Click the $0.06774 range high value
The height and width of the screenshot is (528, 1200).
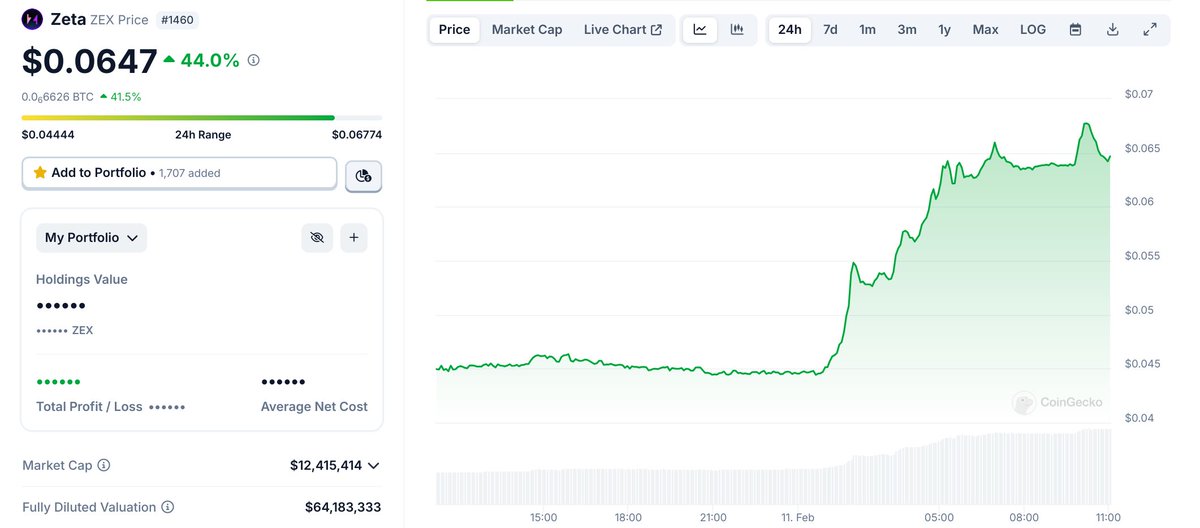357,135
